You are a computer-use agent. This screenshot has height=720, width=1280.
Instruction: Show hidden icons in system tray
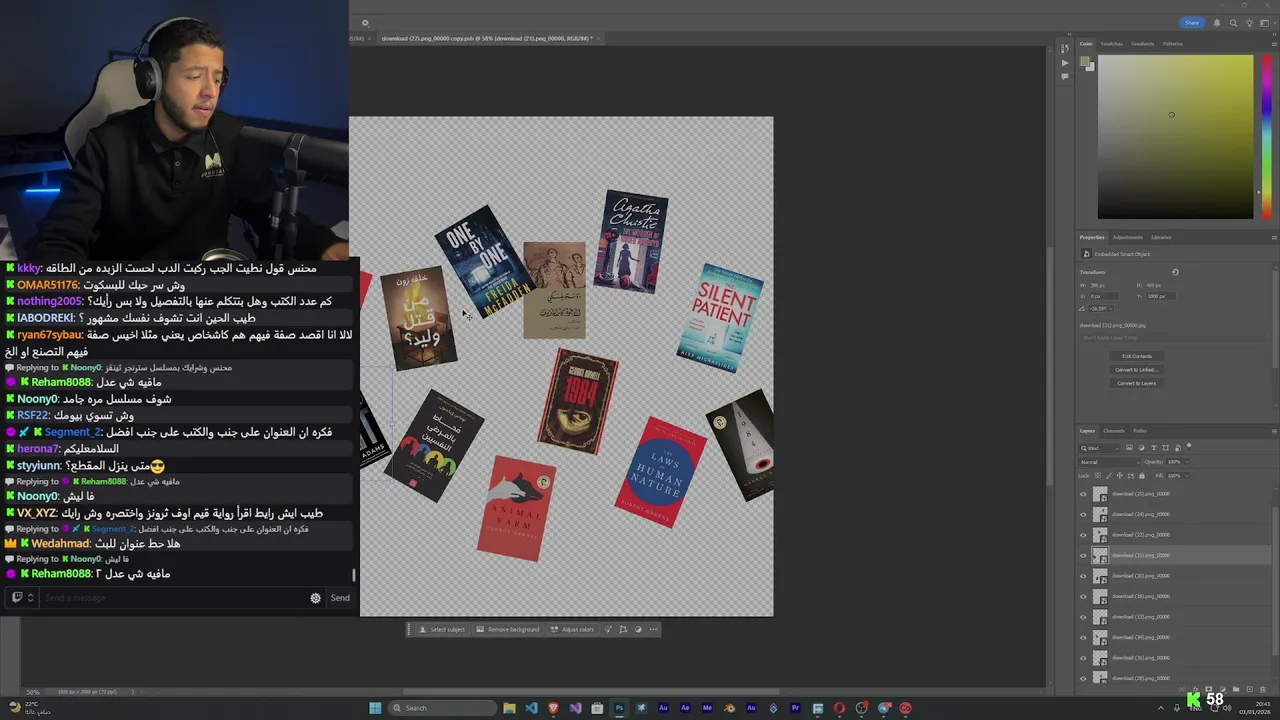[x=1161, y=708]
